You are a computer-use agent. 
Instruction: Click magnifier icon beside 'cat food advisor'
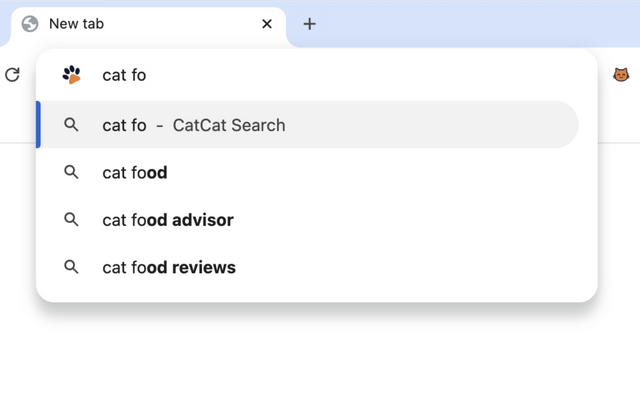(71, 220)
